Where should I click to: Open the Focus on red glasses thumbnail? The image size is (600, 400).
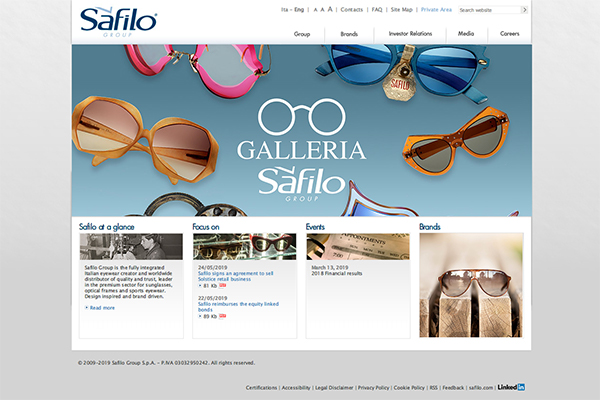click(244, 247)
